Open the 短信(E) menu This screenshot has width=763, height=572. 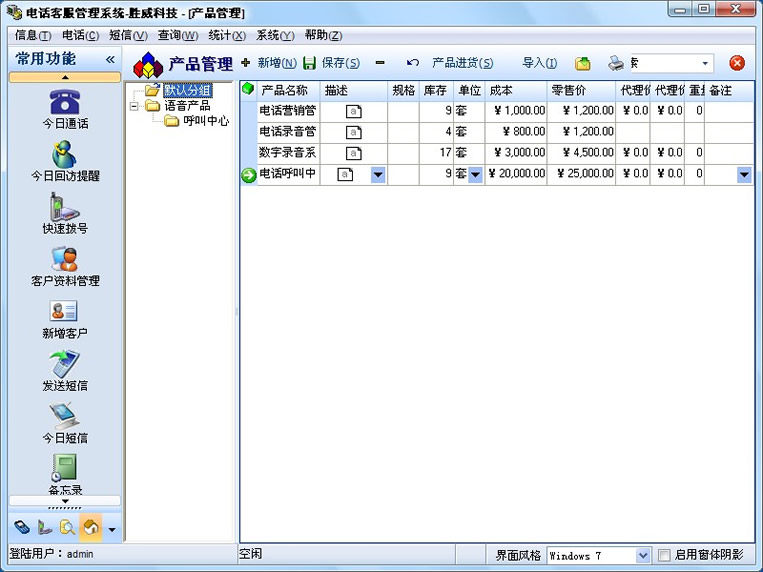126,35
